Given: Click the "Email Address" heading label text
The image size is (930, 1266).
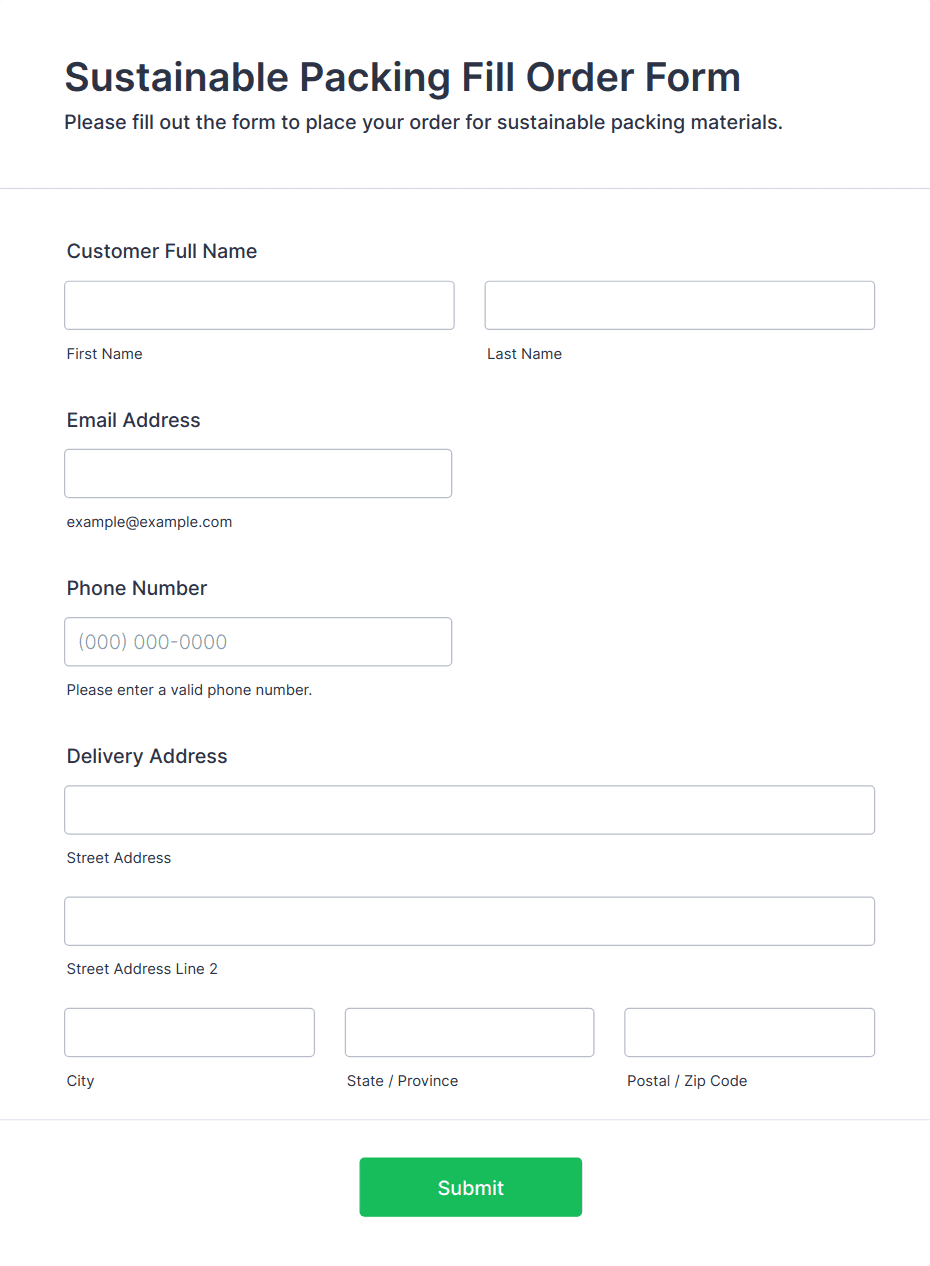Looking at the screenshot, I should click(x=134, y=420).
